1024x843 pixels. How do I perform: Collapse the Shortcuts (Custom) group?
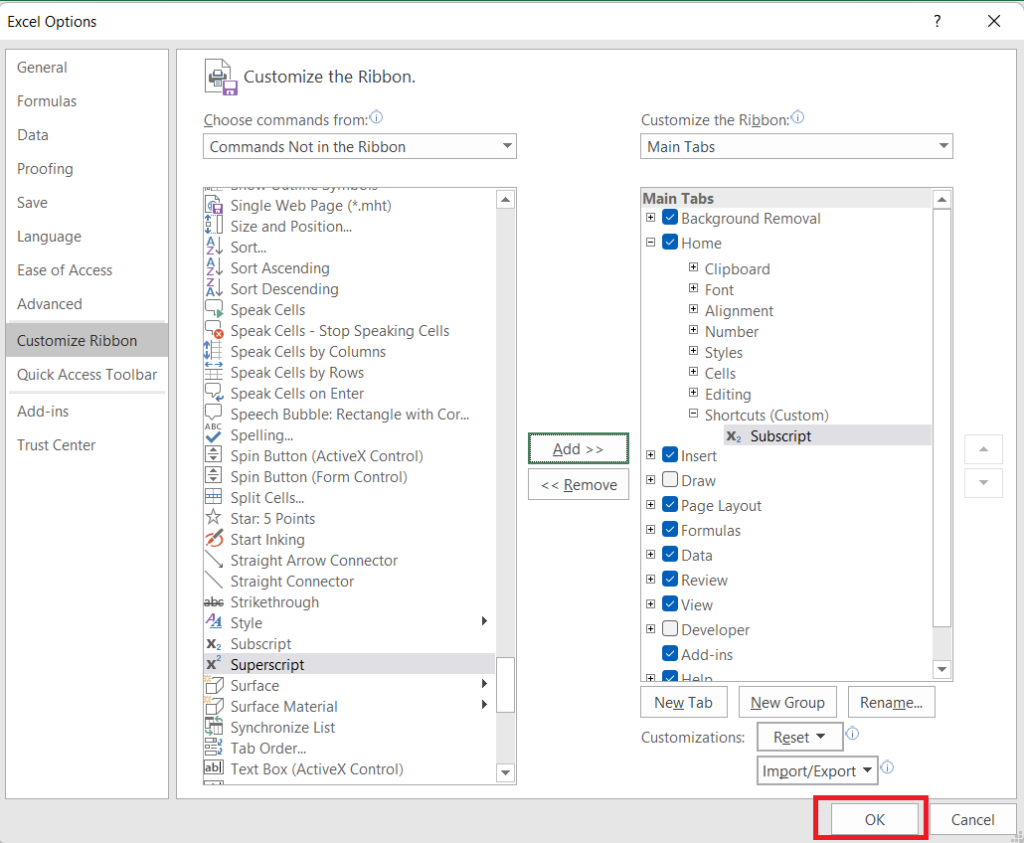coord(694,413)
